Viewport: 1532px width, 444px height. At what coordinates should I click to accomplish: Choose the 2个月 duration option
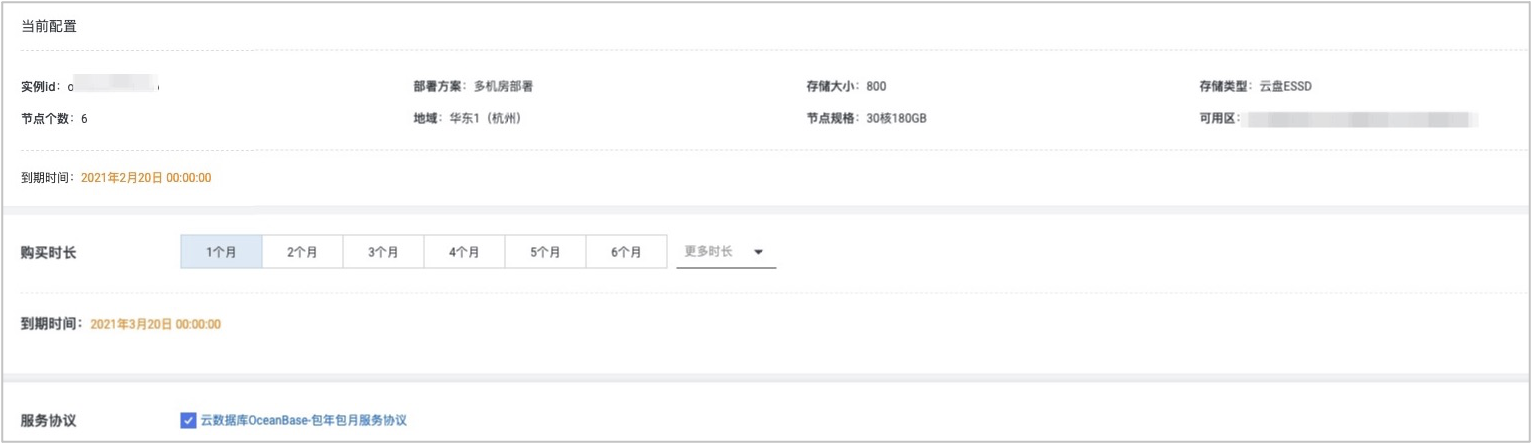click(x=302, y=252)
